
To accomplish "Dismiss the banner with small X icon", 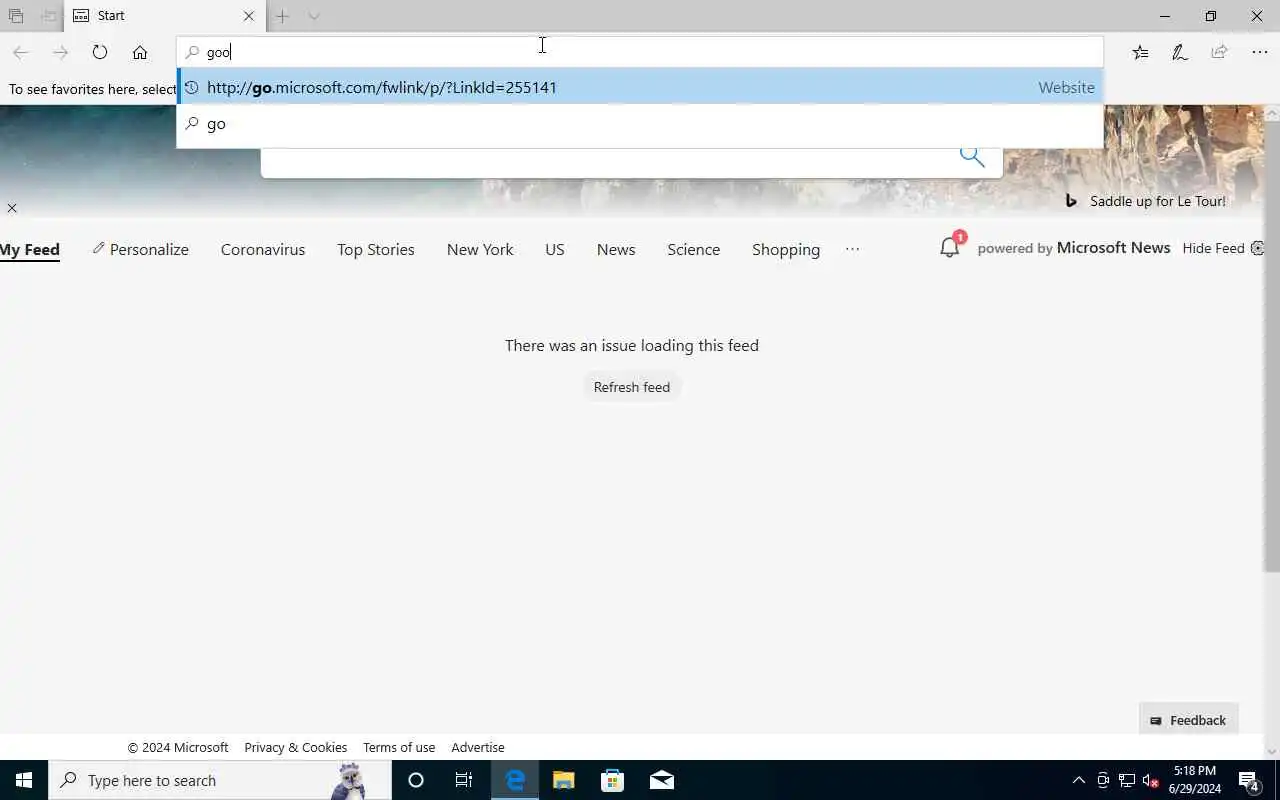I will (12, 208).
